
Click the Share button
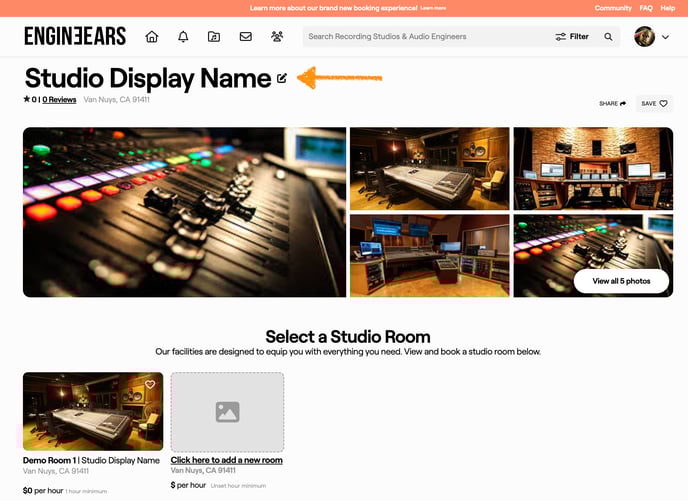coord(612,103)
